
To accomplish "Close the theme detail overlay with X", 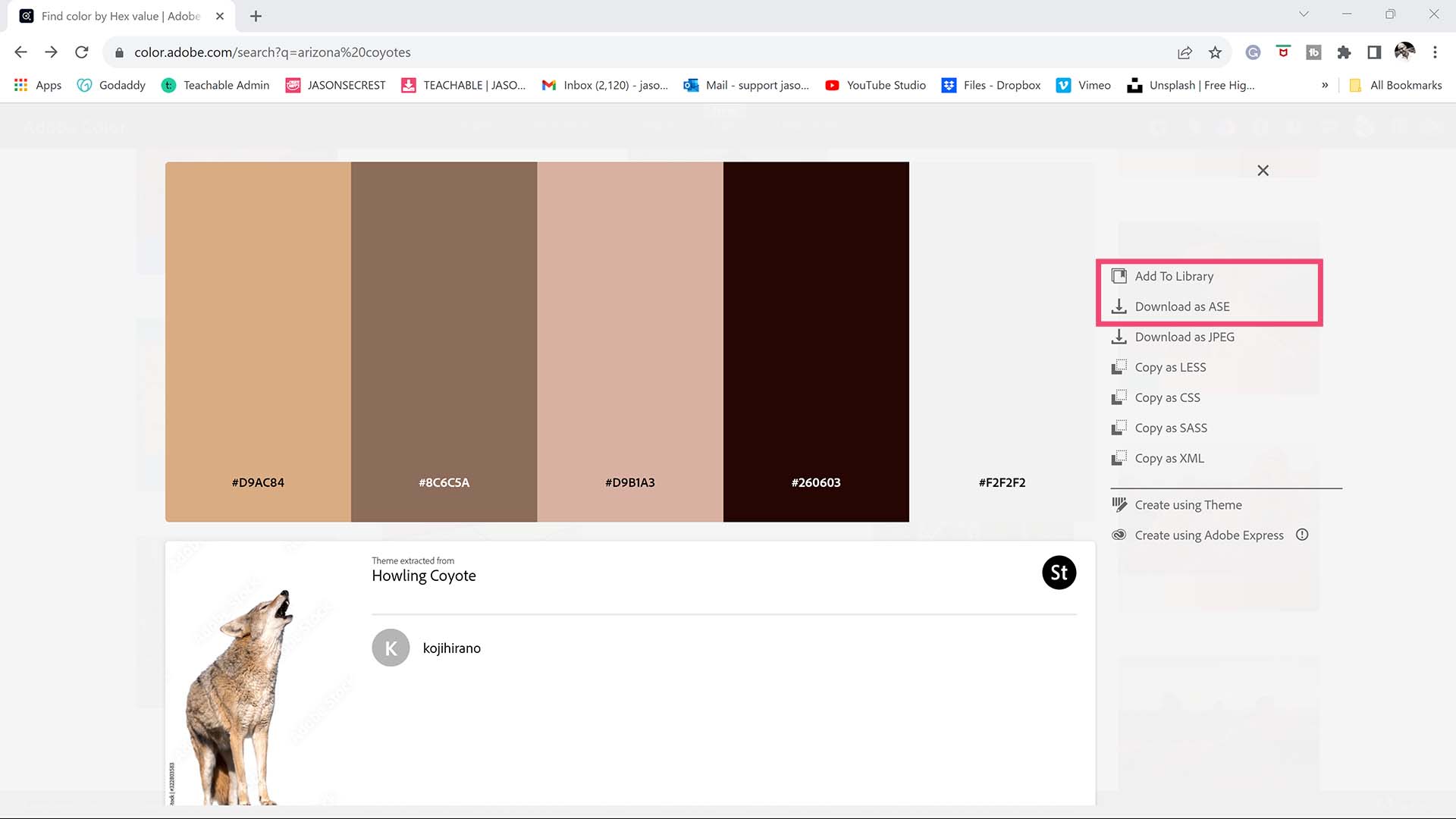I will pyautogui.click(x=1263, y=171).
